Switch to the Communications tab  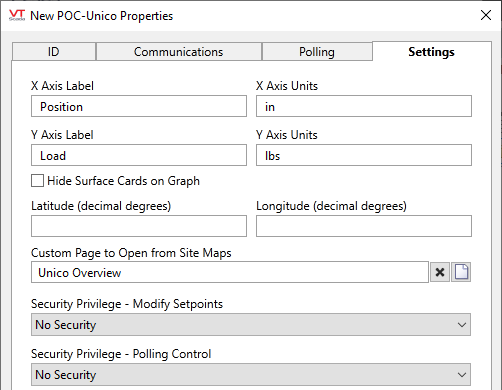(179, 52)
